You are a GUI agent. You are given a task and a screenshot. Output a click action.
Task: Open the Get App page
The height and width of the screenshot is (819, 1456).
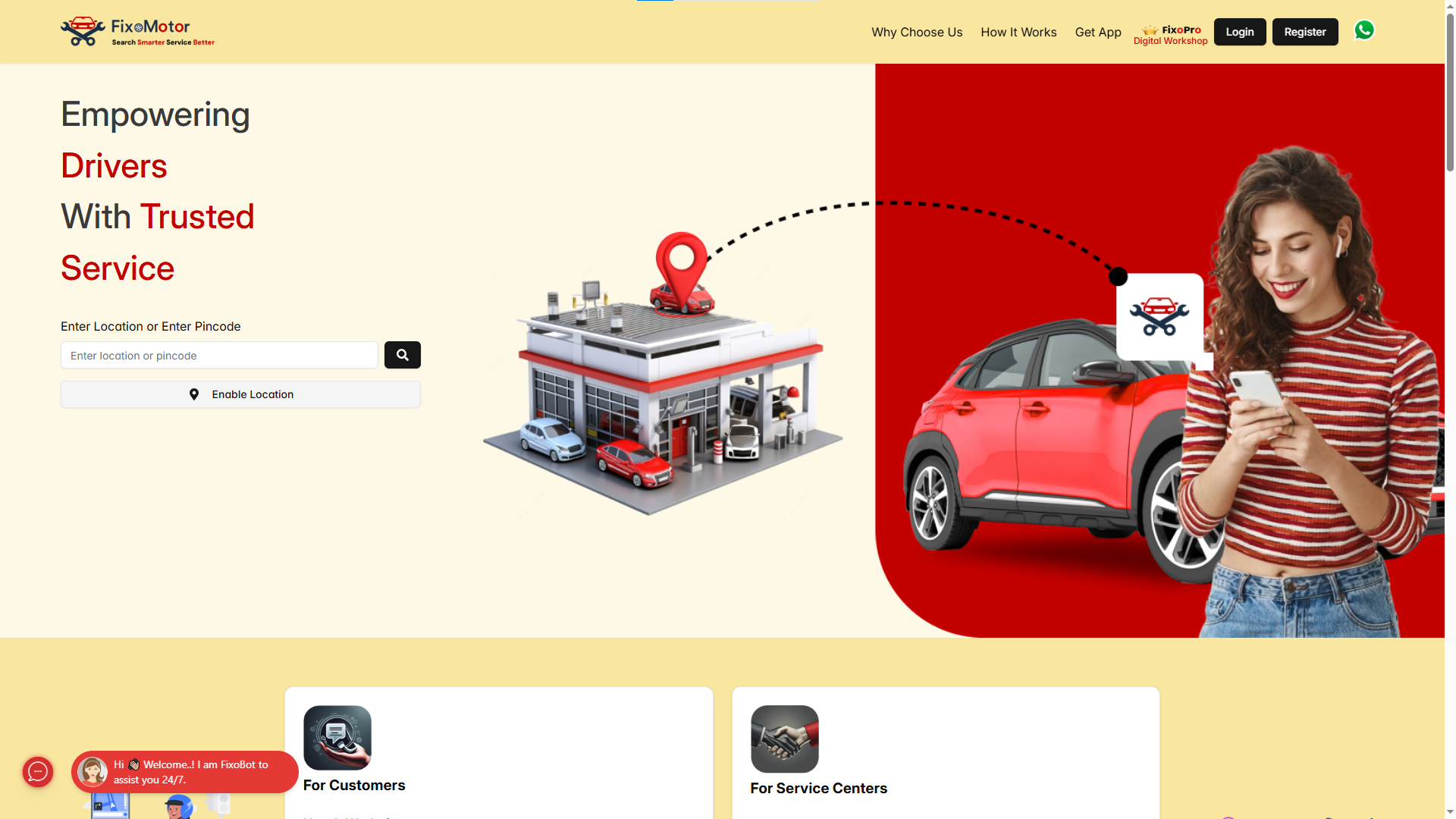(x=1097, y=32)
